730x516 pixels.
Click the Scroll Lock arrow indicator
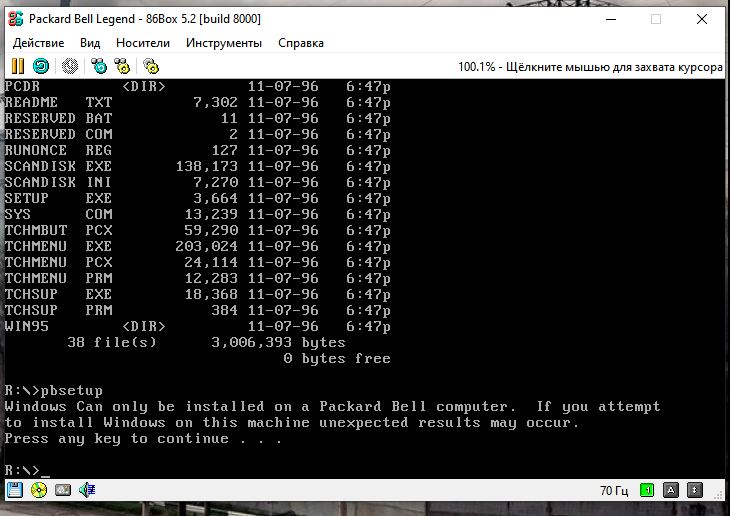point(695,490)
